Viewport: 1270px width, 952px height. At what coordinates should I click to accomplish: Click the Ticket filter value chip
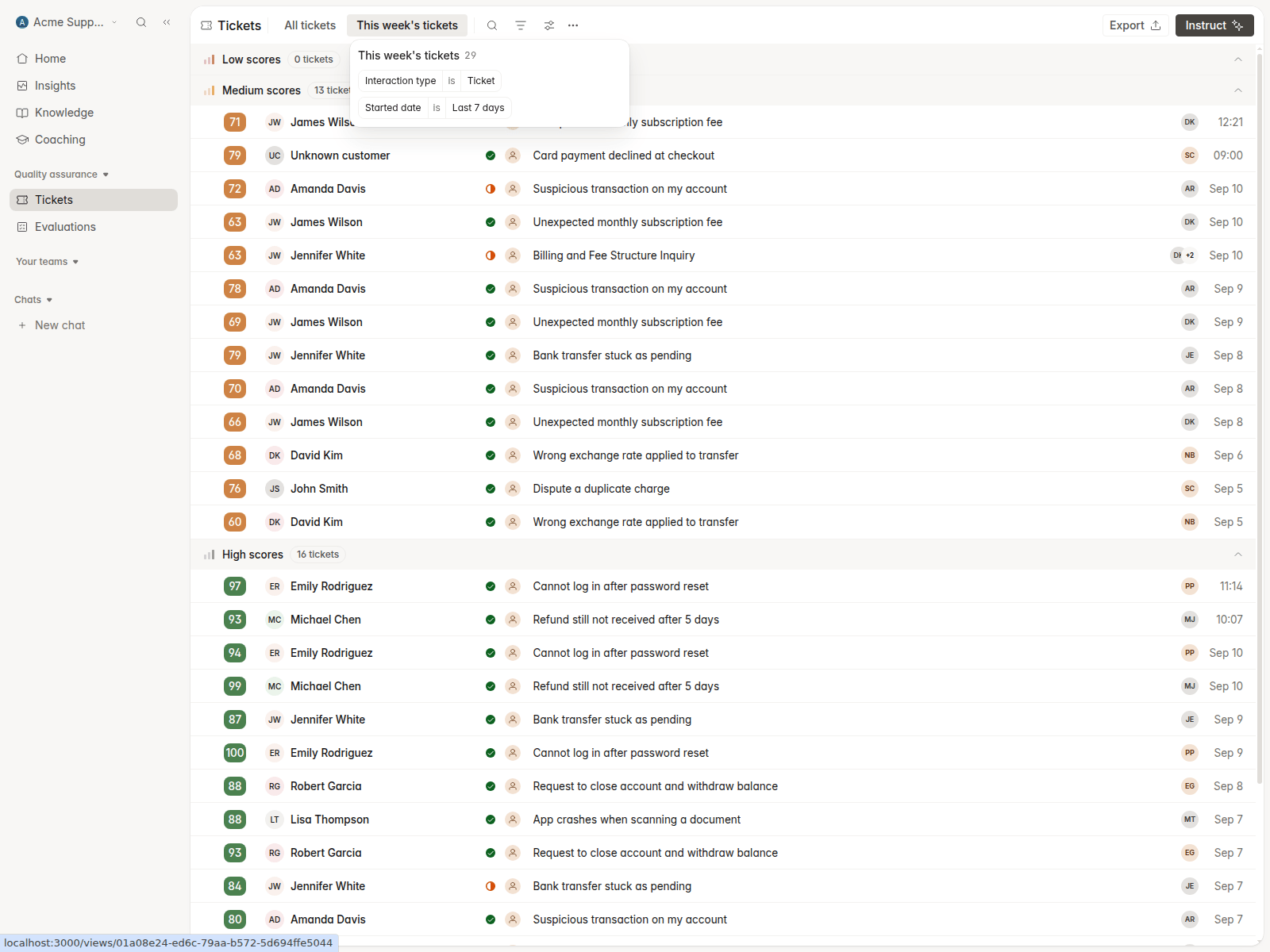tap(481, 81)
